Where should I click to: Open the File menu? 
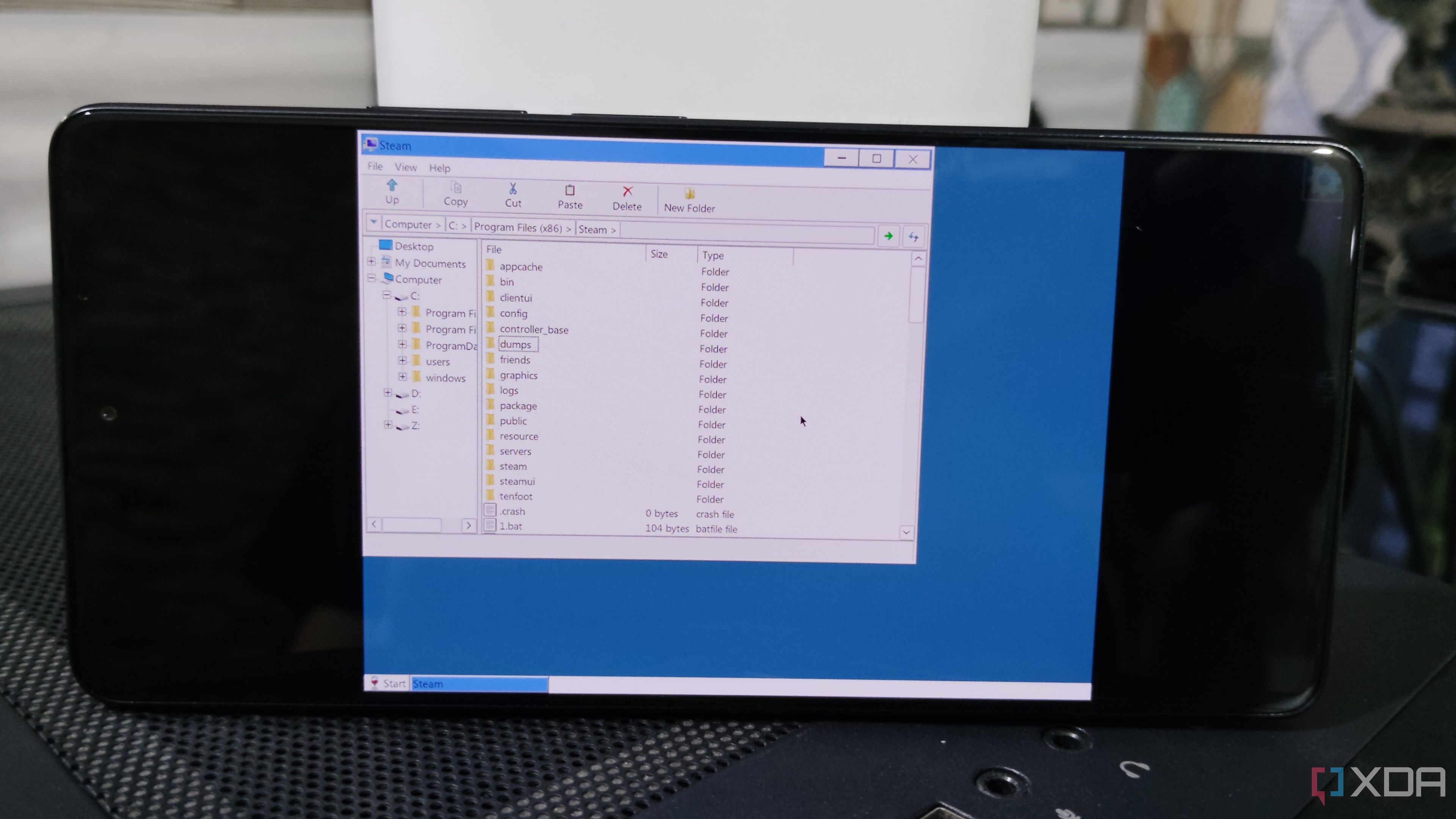(375, 167)
